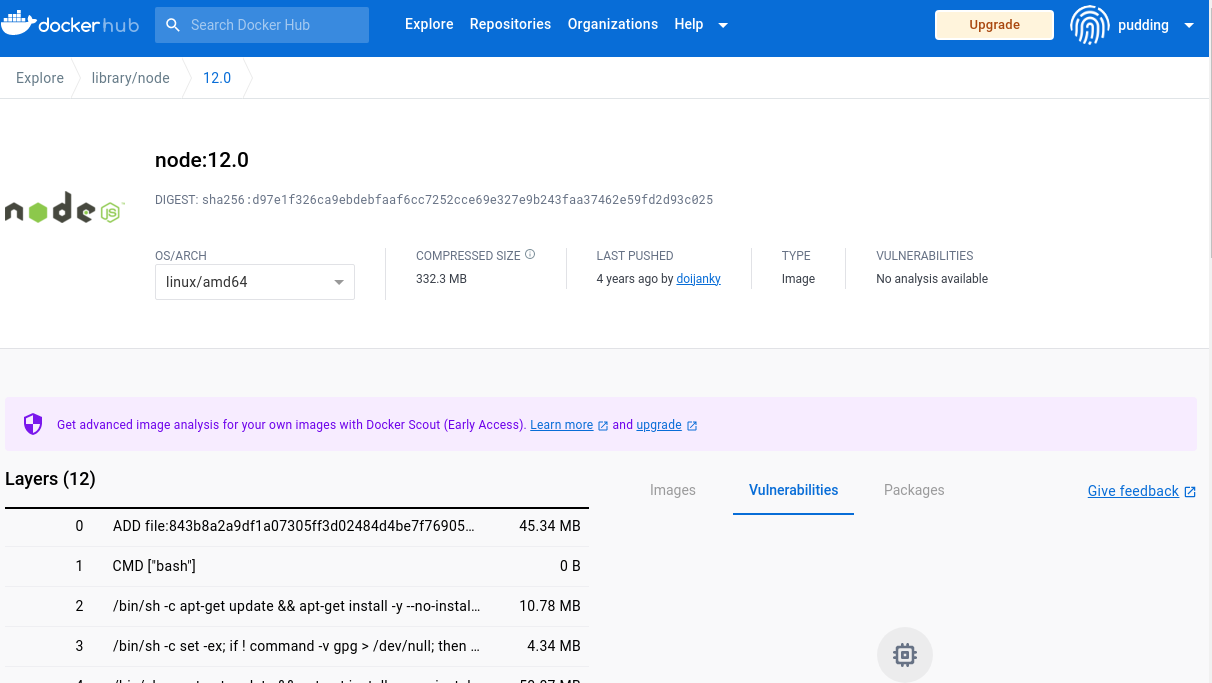
Task: Click the sha256 digest text
Action: pos(458,200)
